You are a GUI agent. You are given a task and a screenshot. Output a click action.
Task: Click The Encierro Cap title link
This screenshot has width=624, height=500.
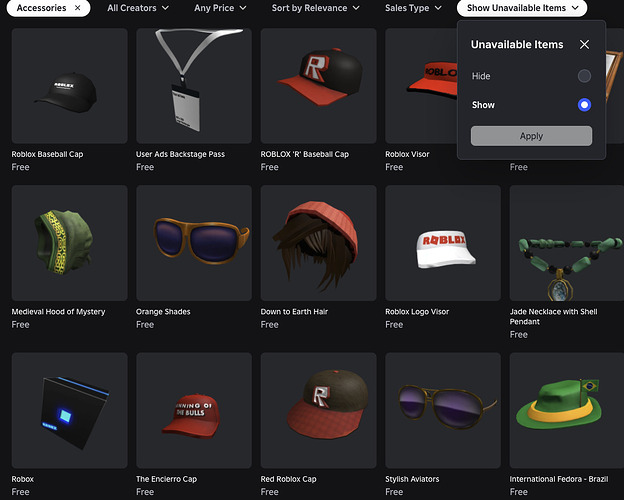[166, 479]
